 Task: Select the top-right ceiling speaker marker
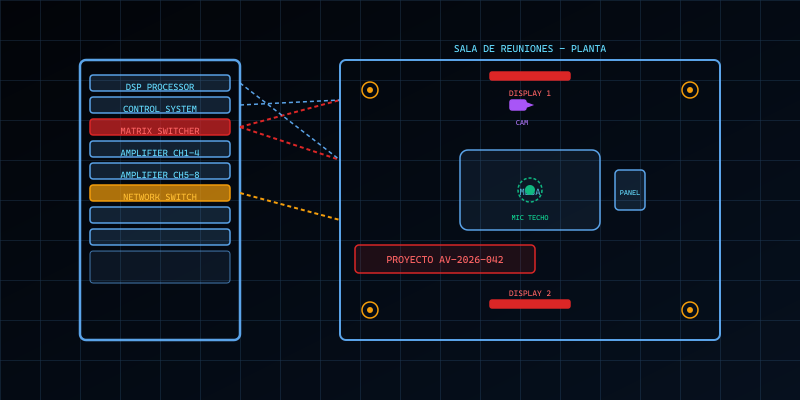point(690,90)
